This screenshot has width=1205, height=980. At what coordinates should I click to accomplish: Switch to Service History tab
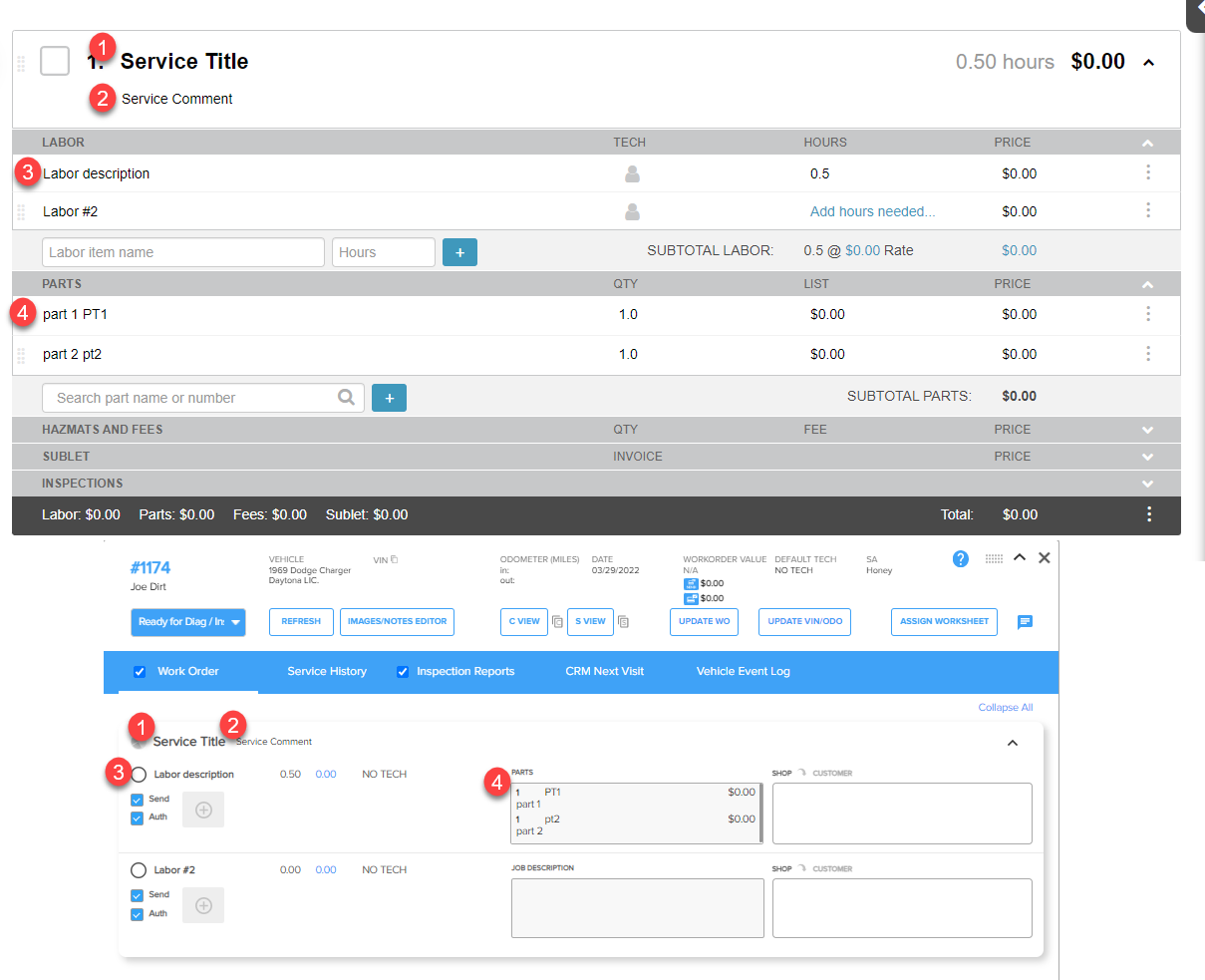[327, 672]
